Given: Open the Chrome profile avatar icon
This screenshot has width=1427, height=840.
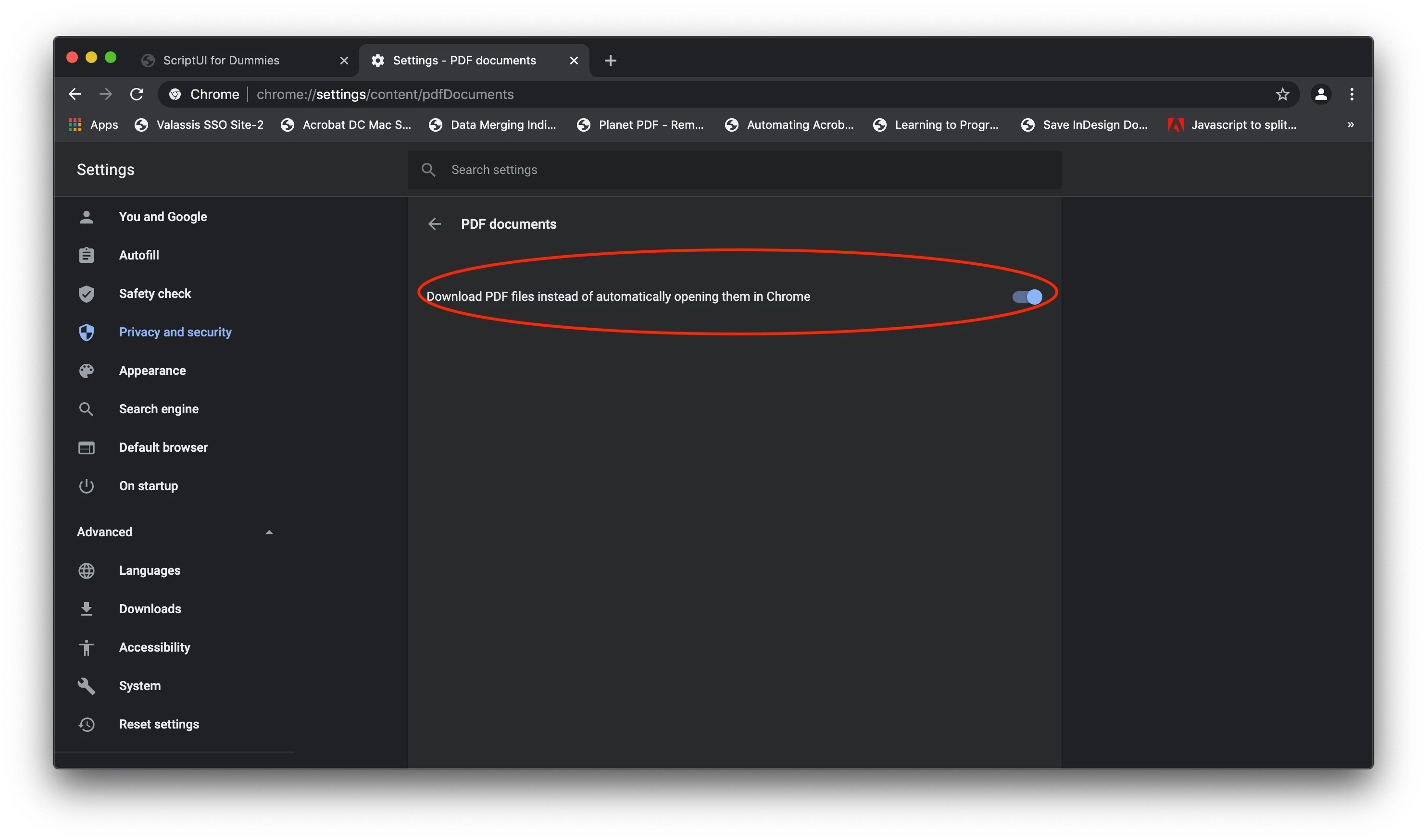Looking at the screenshot, I should point(1321,95).
